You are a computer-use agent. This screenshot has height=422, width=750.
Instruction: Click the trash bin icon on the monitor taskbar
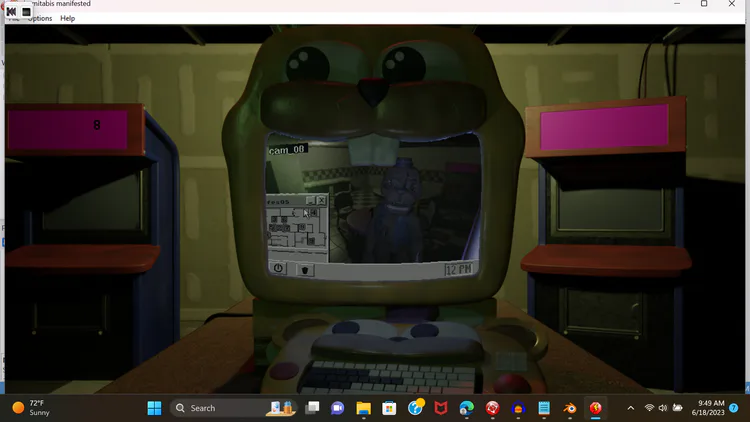pyautogui.click(x=305, y=270)
